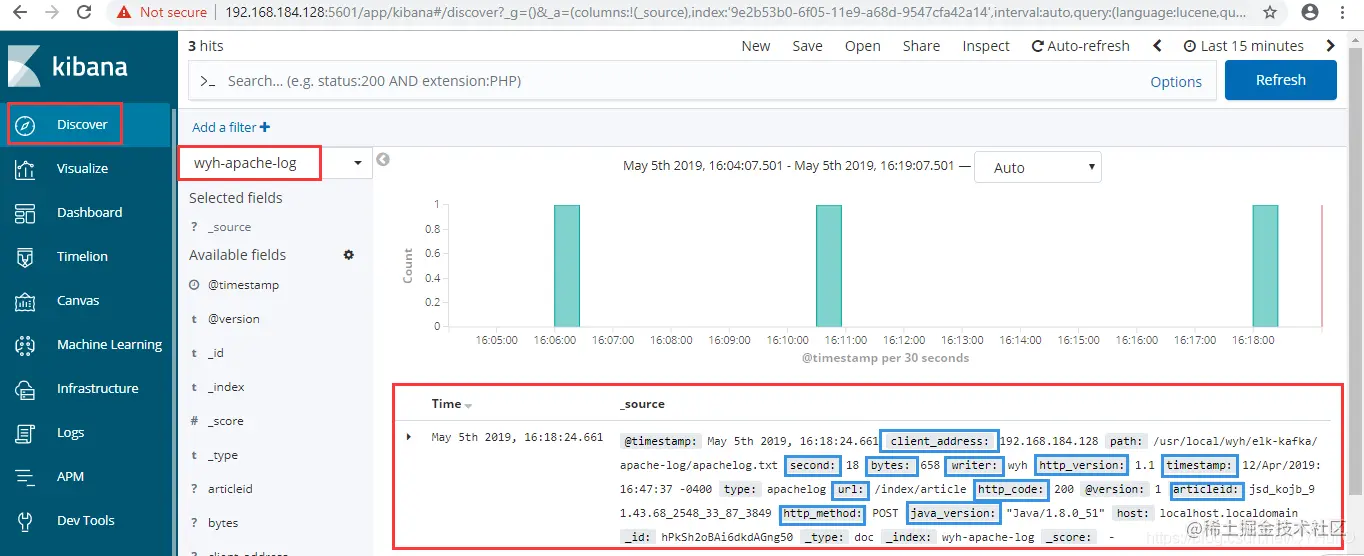Open the Available fields settings gear

point(349,255)
